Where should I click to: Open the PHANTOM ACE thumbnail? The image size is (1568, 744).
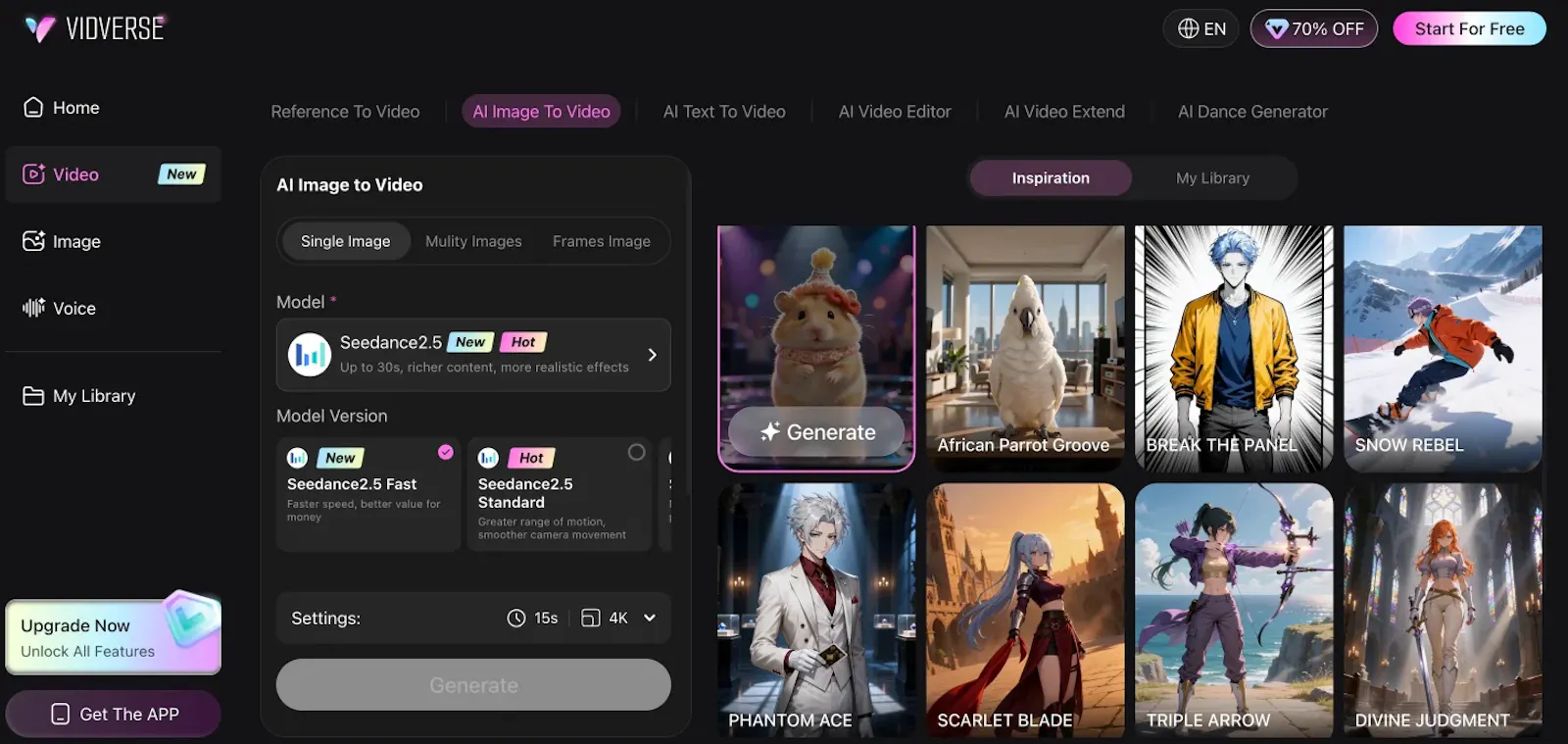[x=816, y=610]
